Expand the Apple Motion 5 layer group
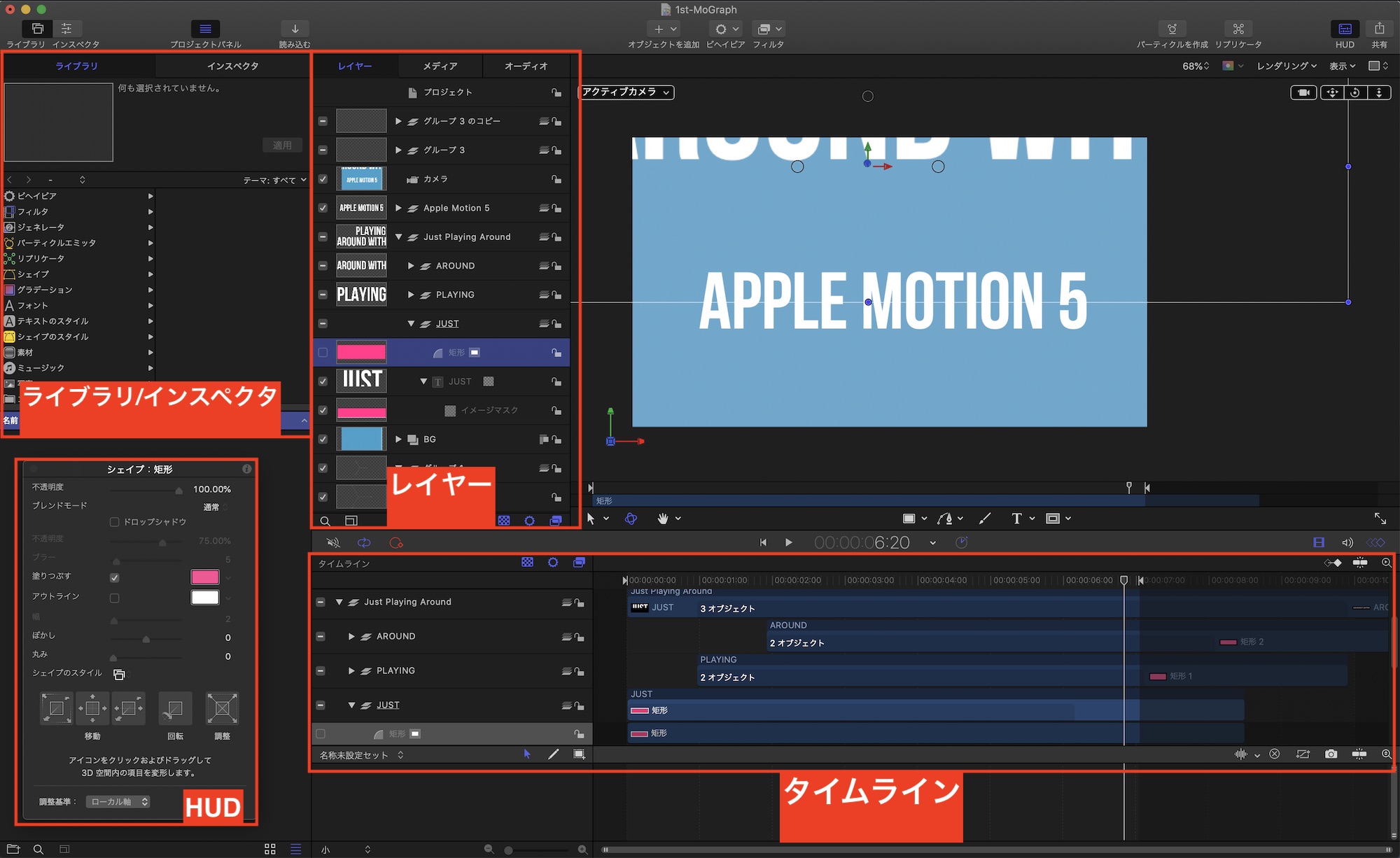Viewport: 1400px width, 858px height. [398, 208]
